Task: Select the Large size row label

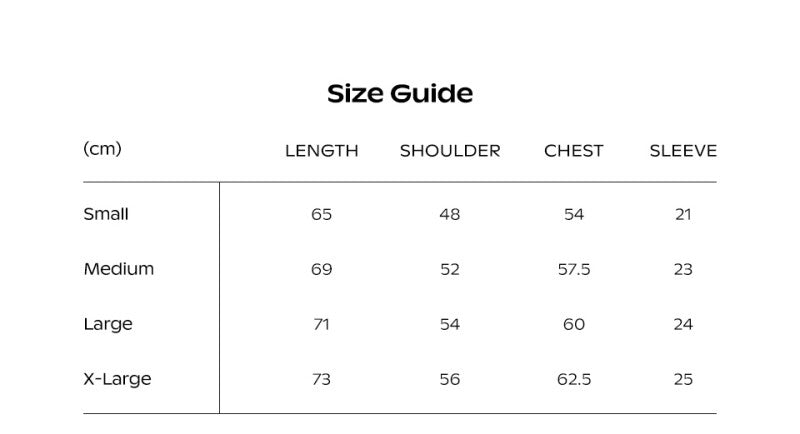Action: (x=108, y=324)
